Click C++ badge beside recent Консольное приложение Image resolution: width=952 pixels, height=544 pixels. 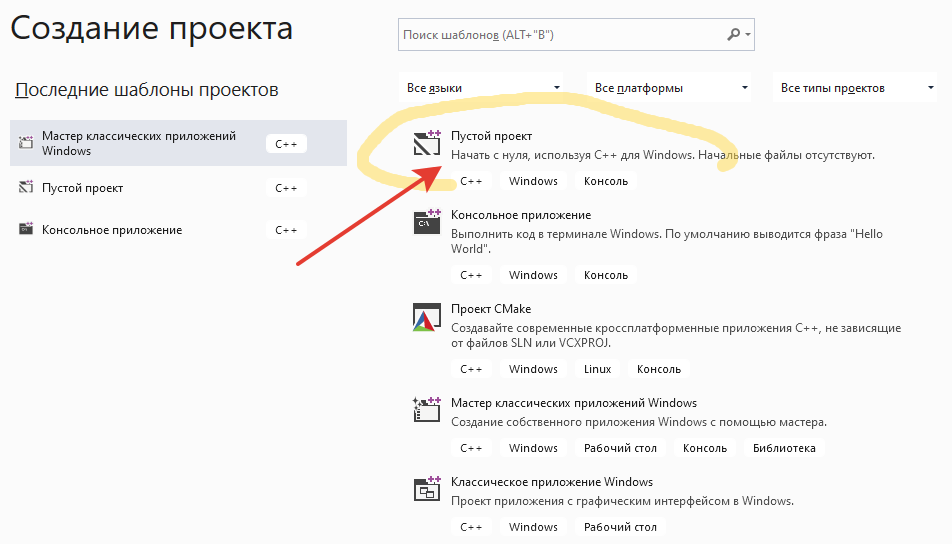286,230
